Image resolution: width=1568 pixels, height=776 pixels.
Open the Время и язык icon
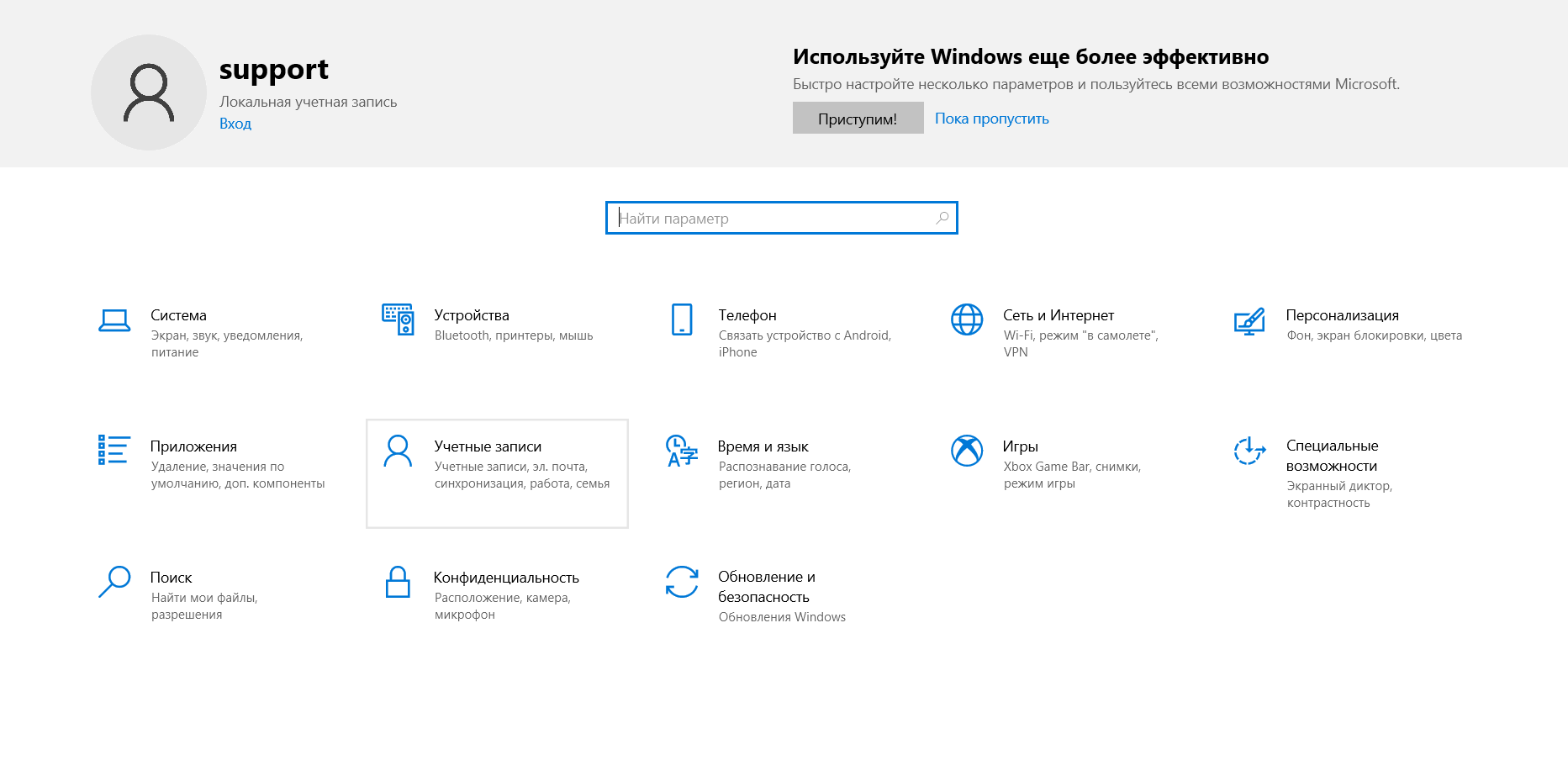[682, 451]
